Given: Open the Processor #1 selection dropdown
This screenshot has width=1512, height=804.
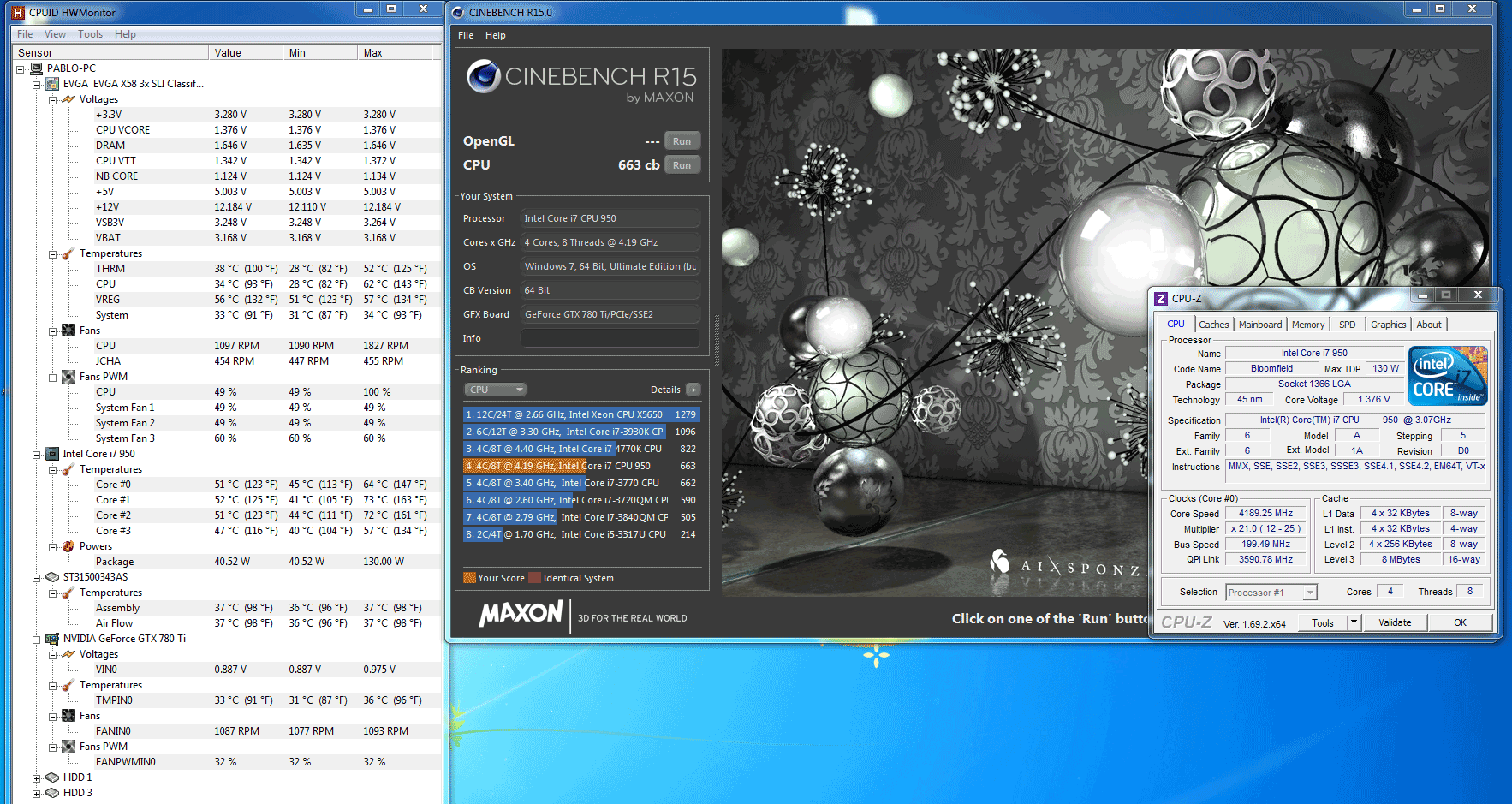Looking at the screenshot, I should [1309, 593].
